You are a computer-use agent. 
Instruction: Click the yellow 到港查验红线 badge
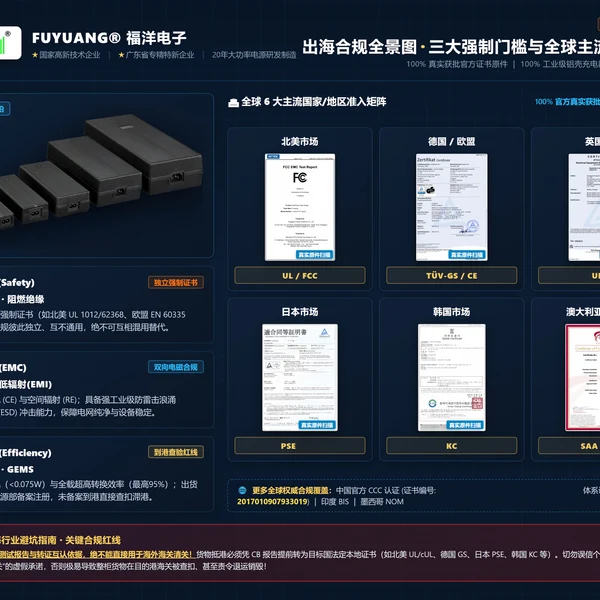[176, 452]
